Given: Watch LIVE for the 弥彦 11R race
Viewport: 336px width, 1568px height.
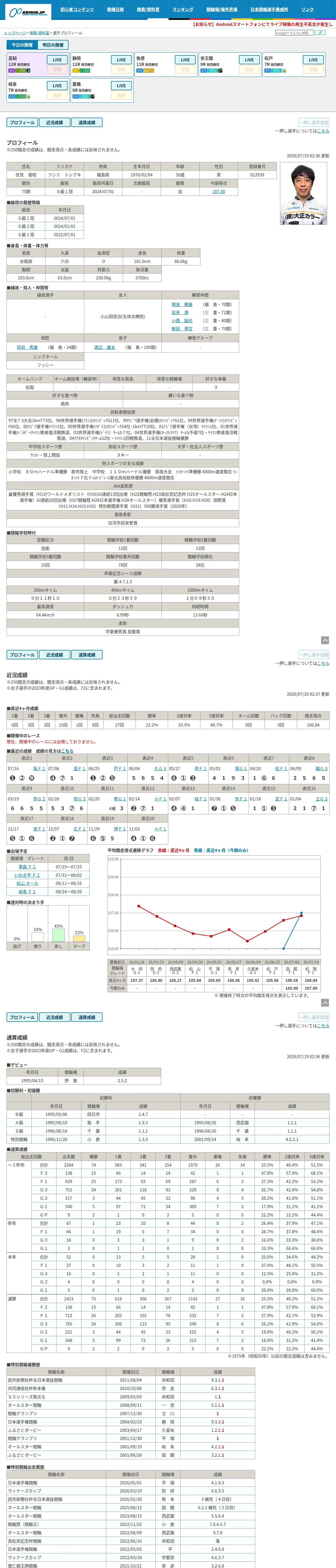Looking at the screenshot, I should [x=185, y=60].
